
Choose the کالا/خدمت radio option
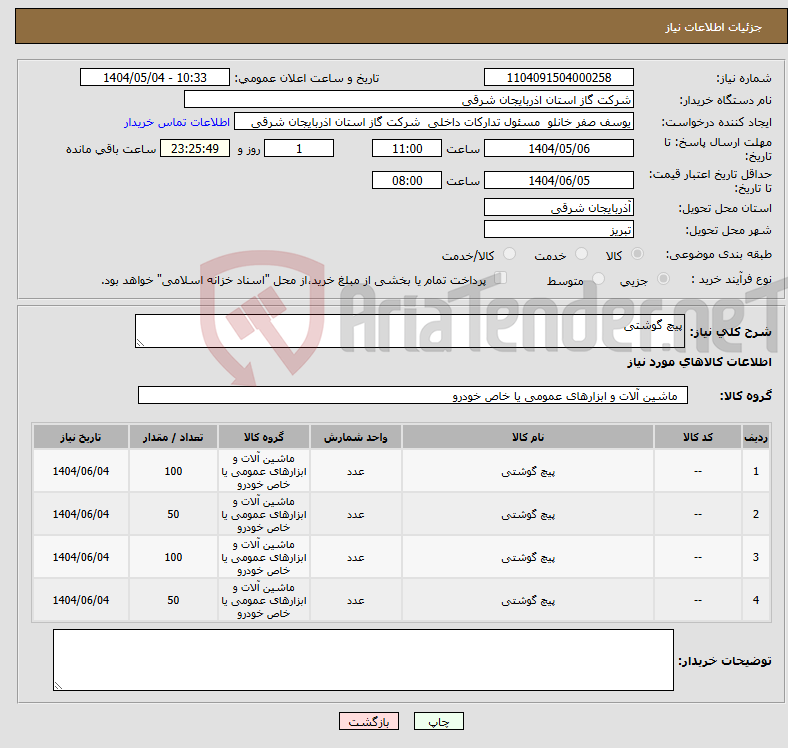pyautogui.click(x=509, y=256)
